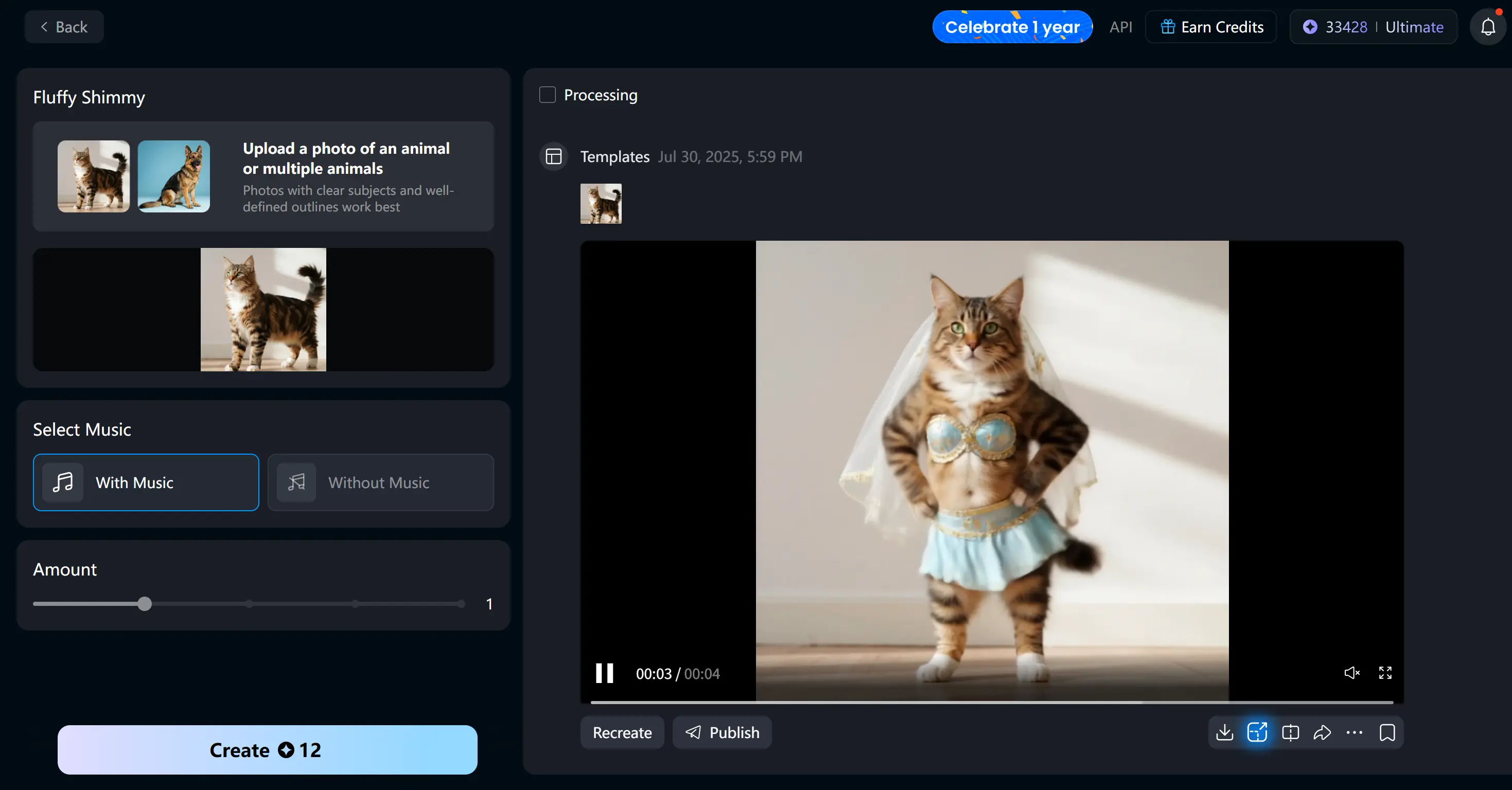The height and width of the screenshot is (790, 1512).
Task: Open the more options menu for the video
Action: point(1355,732)
